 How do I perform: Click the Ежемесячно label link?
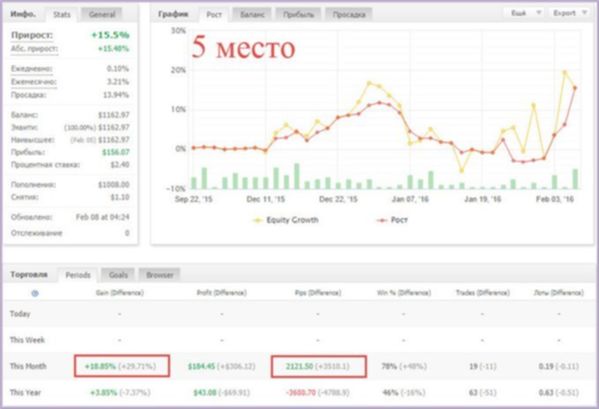click(x=34, y=82)
